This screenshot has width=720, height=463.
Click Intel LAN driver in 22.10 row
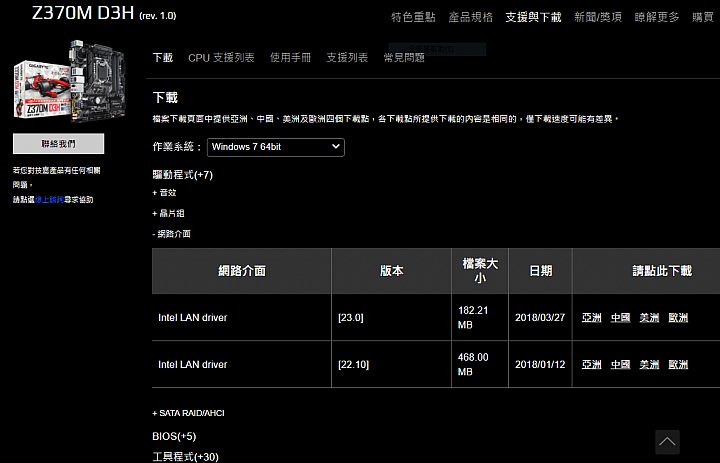193,365
